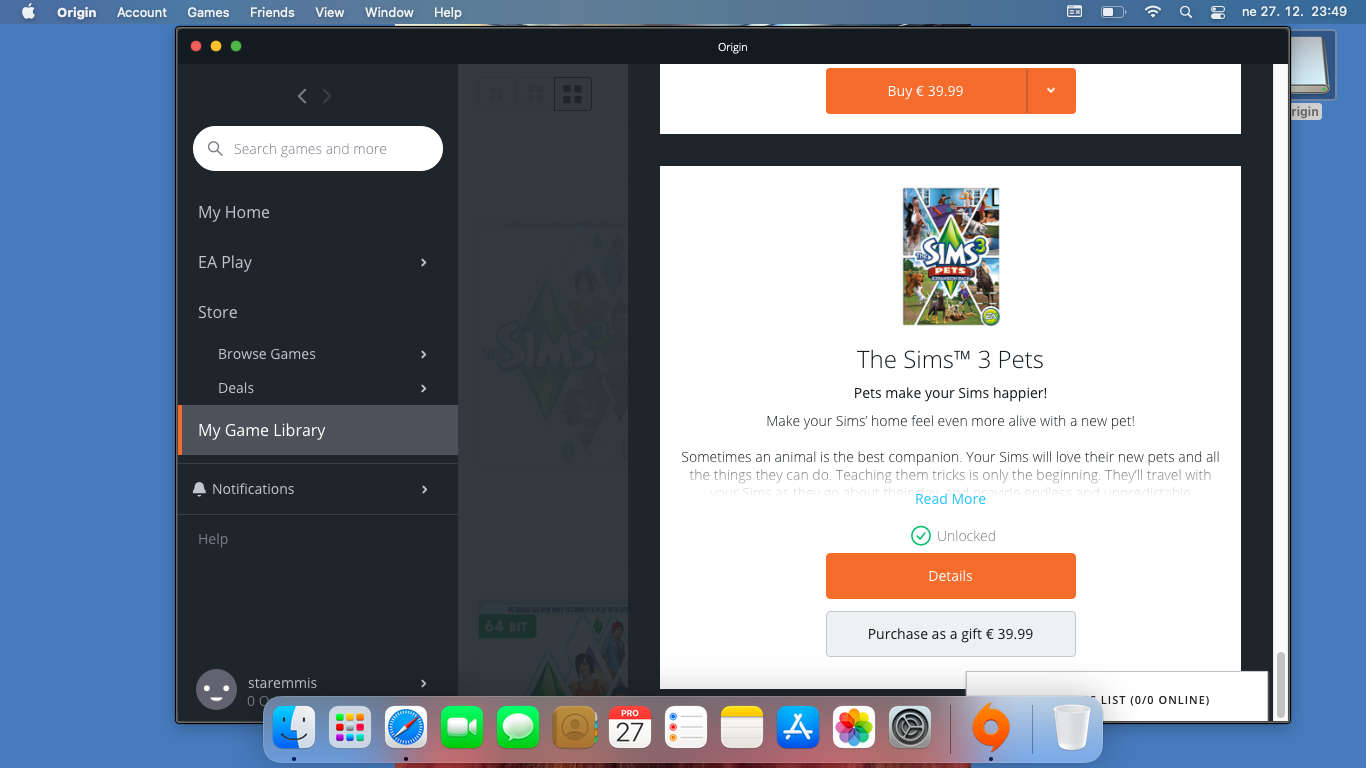Click the Details button for Sims 3 Pets
1366x768 pixels.
(x=950, y=576)
